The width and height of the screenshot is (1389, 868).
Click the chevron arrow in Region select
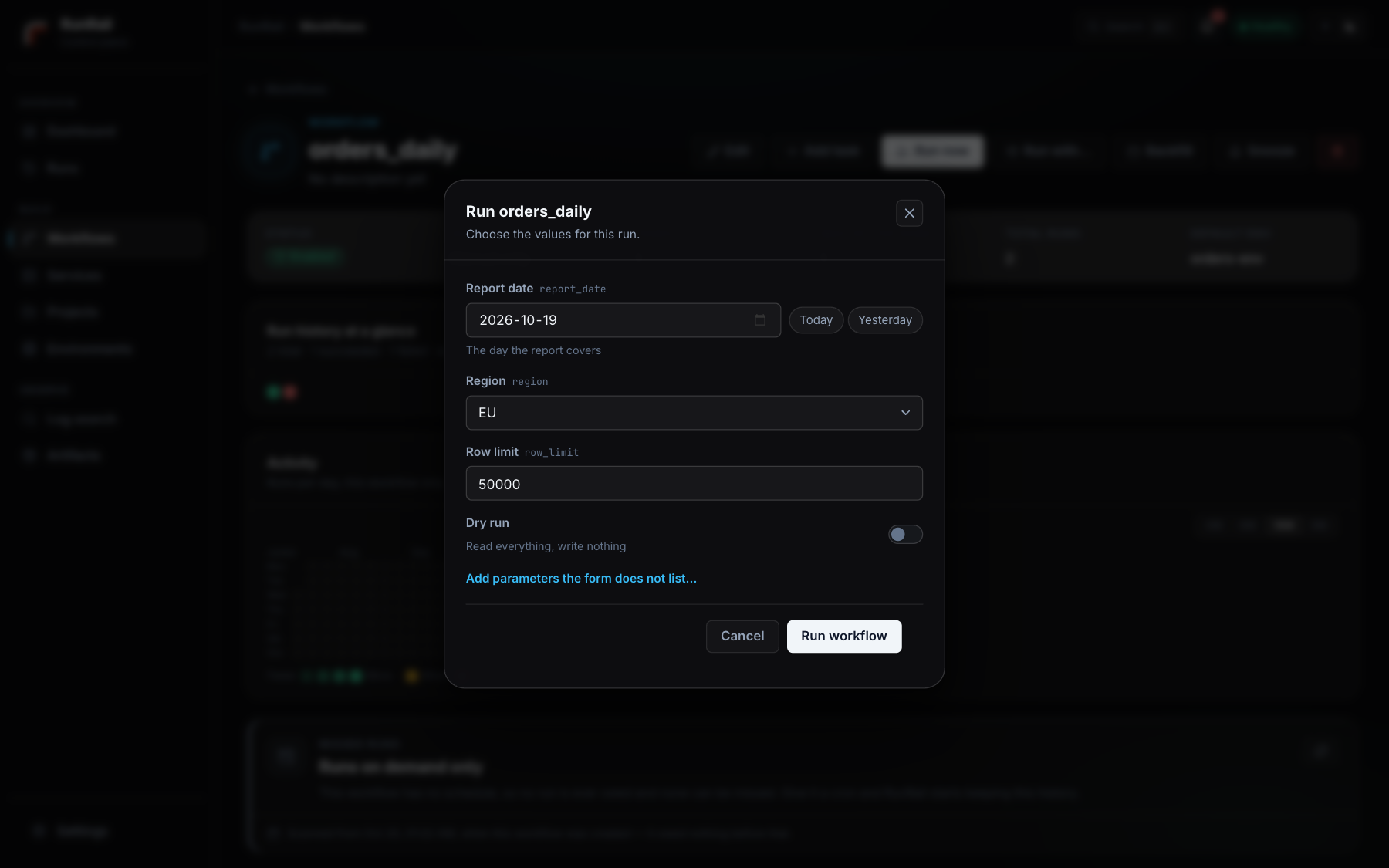point(905,413)
